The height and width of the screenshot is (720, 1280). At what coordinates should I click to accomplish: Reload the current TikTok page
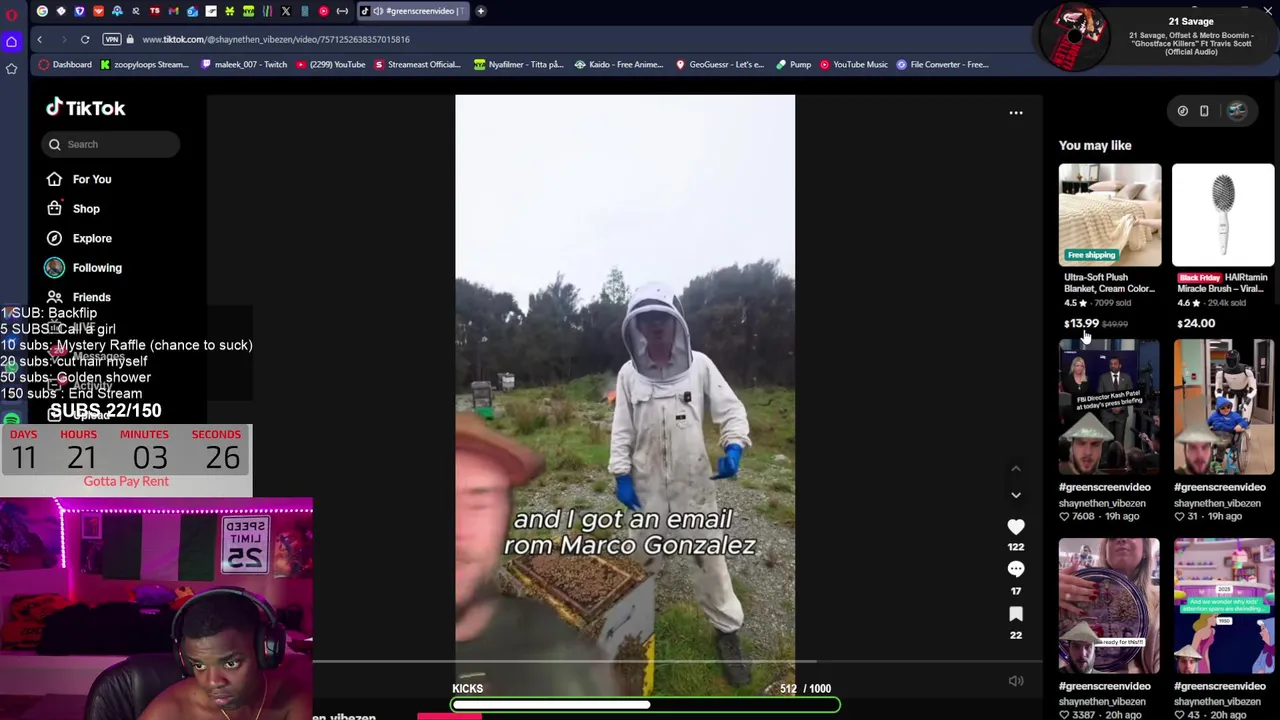tap(85, 39)
